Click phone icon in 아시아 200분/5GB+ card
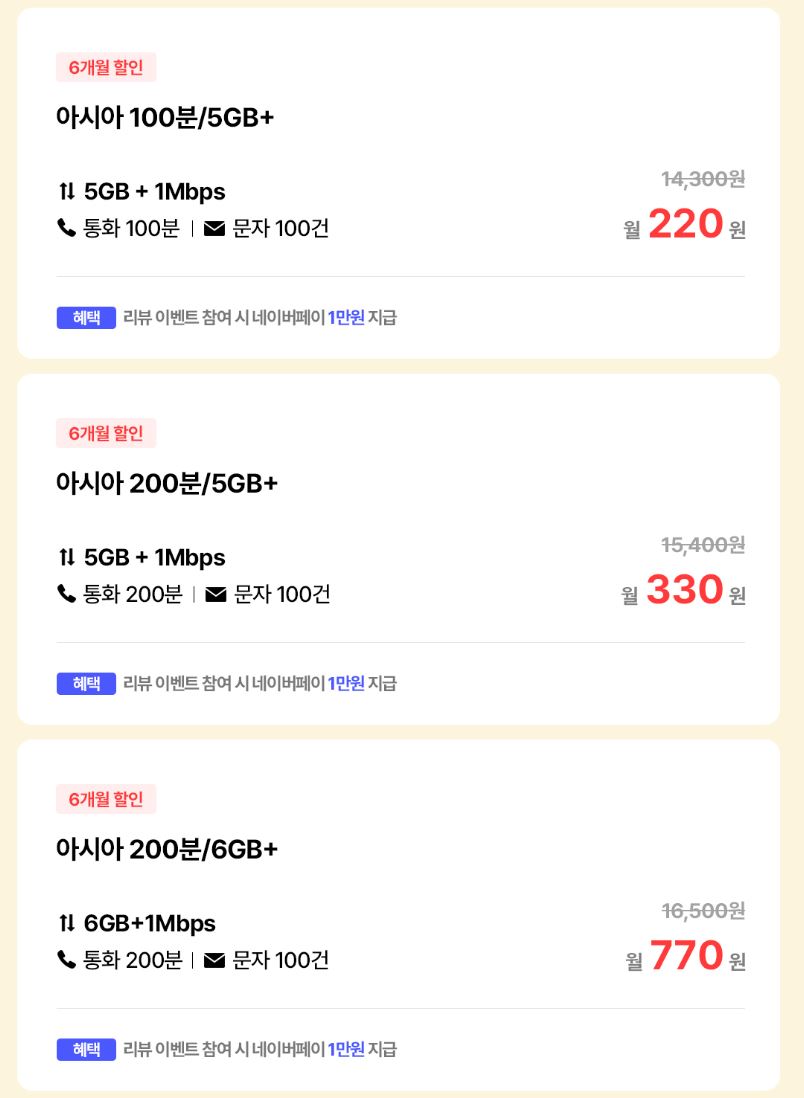 tap(67, 595)
